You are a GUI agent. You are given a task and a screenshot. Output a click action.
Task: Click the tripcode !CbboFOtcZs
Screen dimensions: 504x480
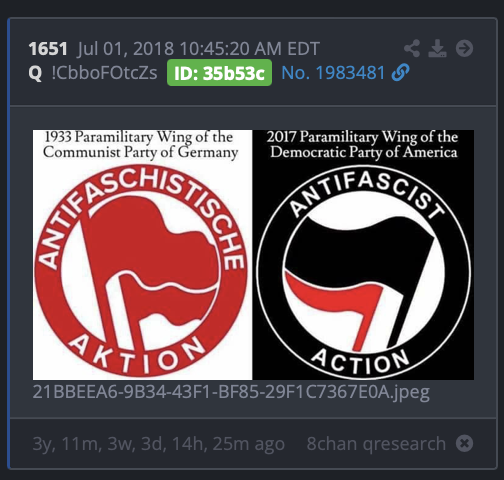[104, 73]
